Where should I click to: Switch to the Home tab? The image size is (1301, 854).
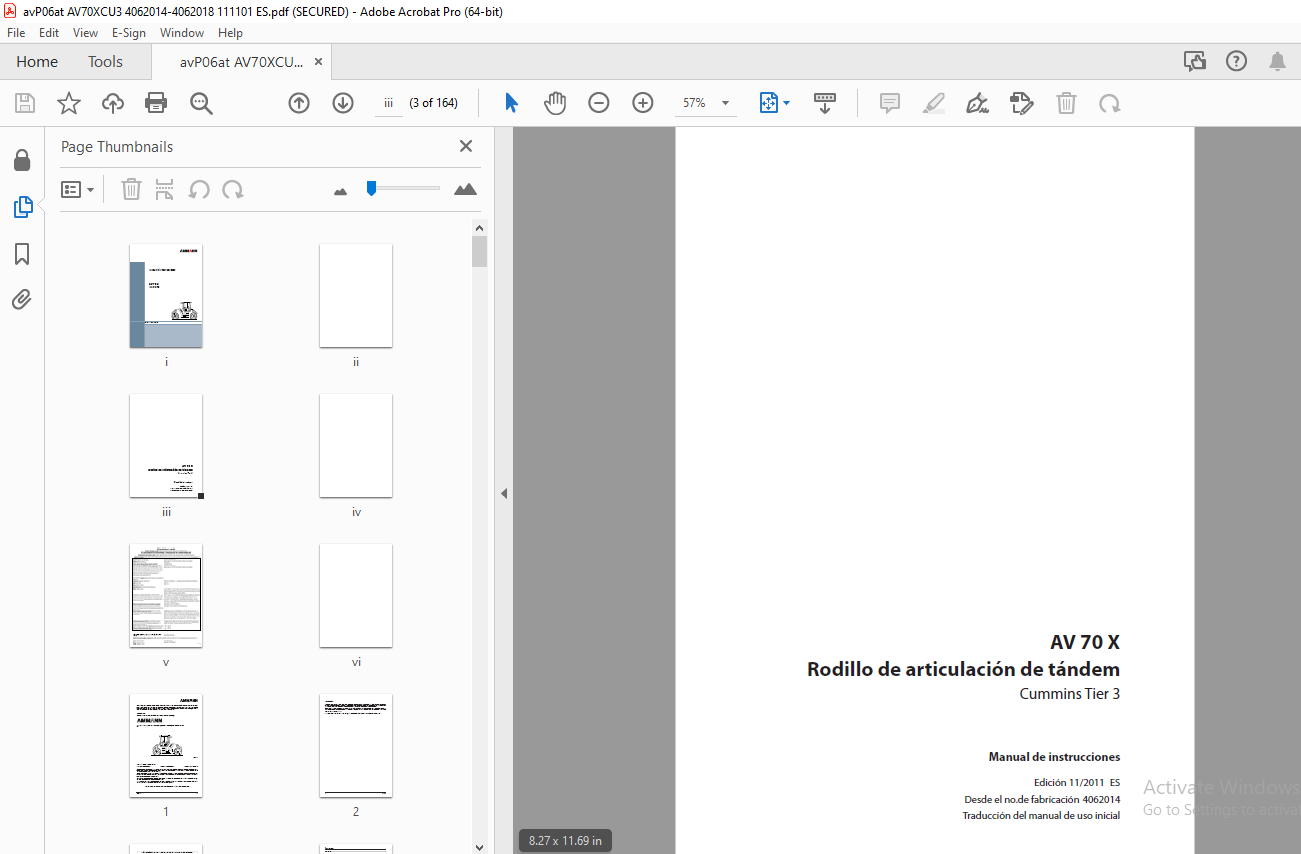(x=37, y=62)
